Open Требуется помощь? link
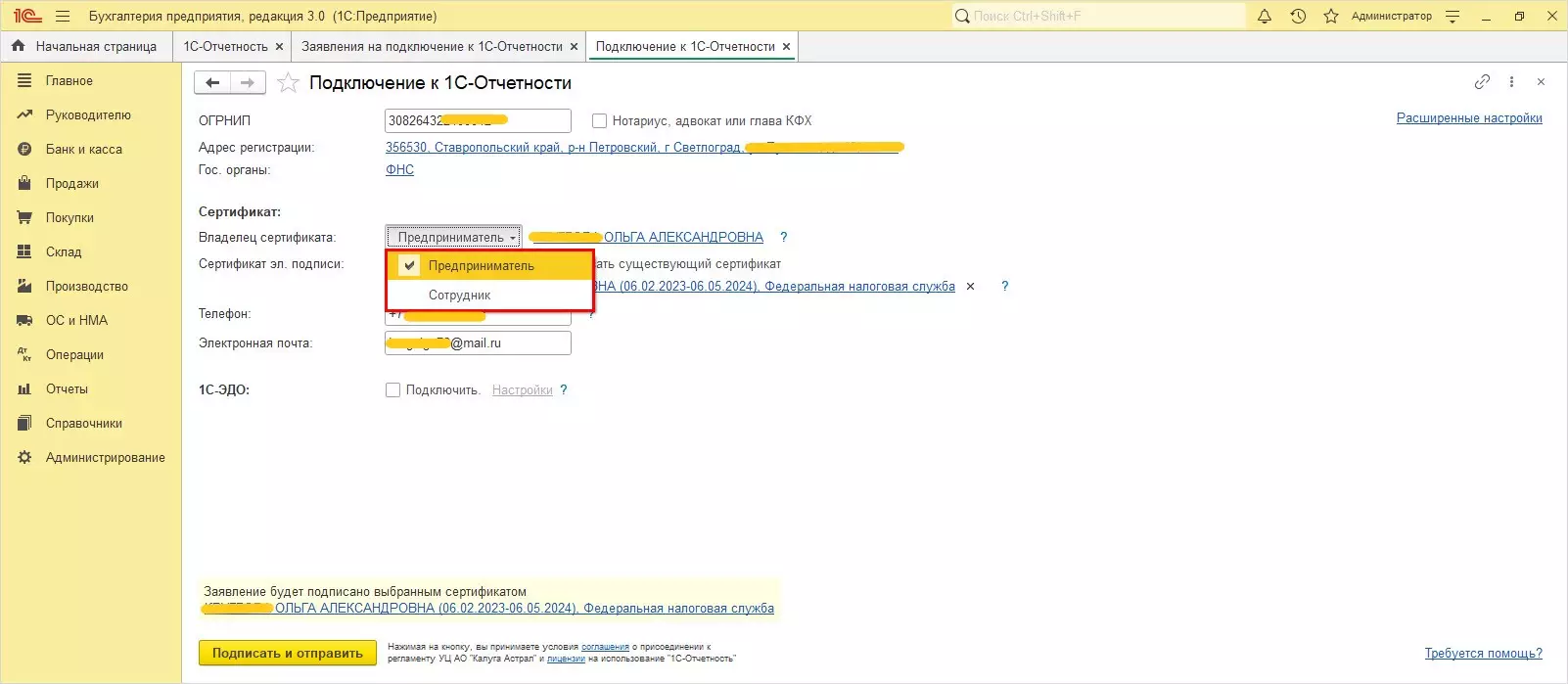The height and width of the screenshot is (684, 1568). [1483, 654]
